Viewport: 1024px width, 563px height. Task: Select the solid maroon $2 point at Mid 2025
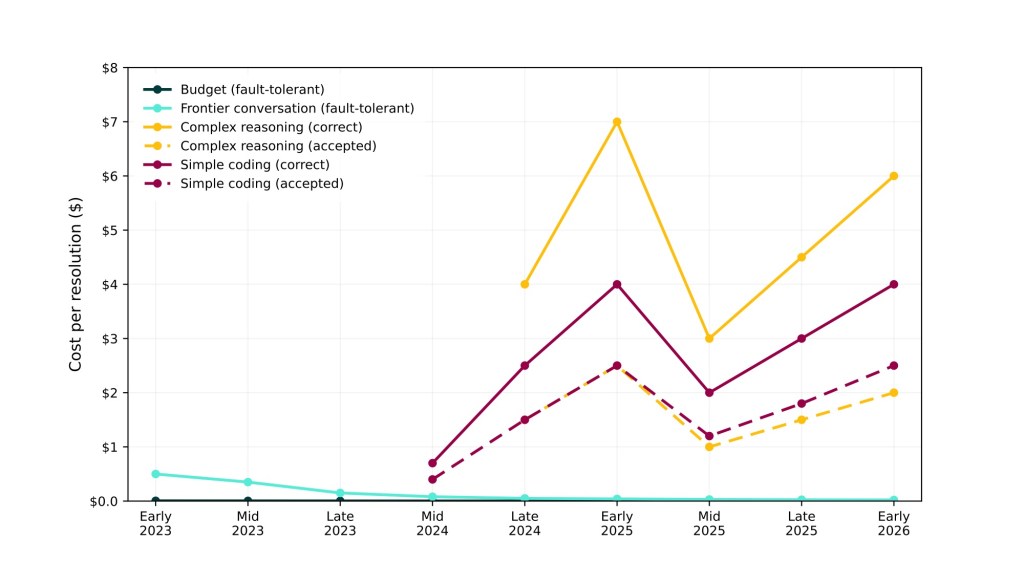(x=709, y=393)
